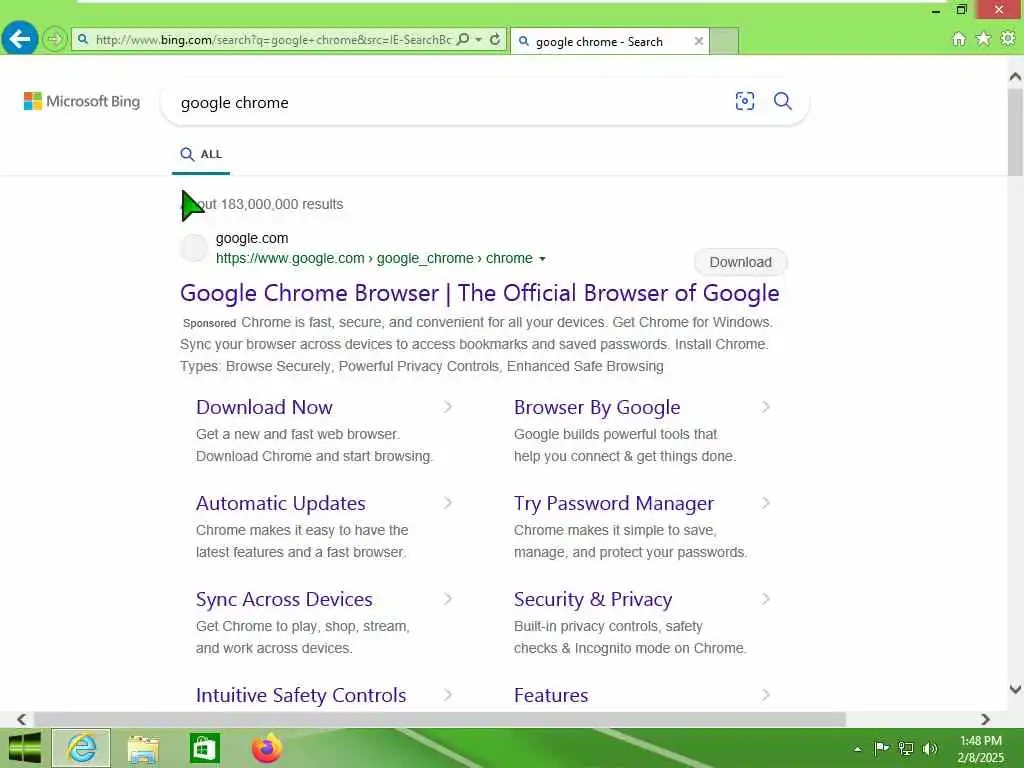Click the Home icon in the browser toolbar

click(959, 39)
